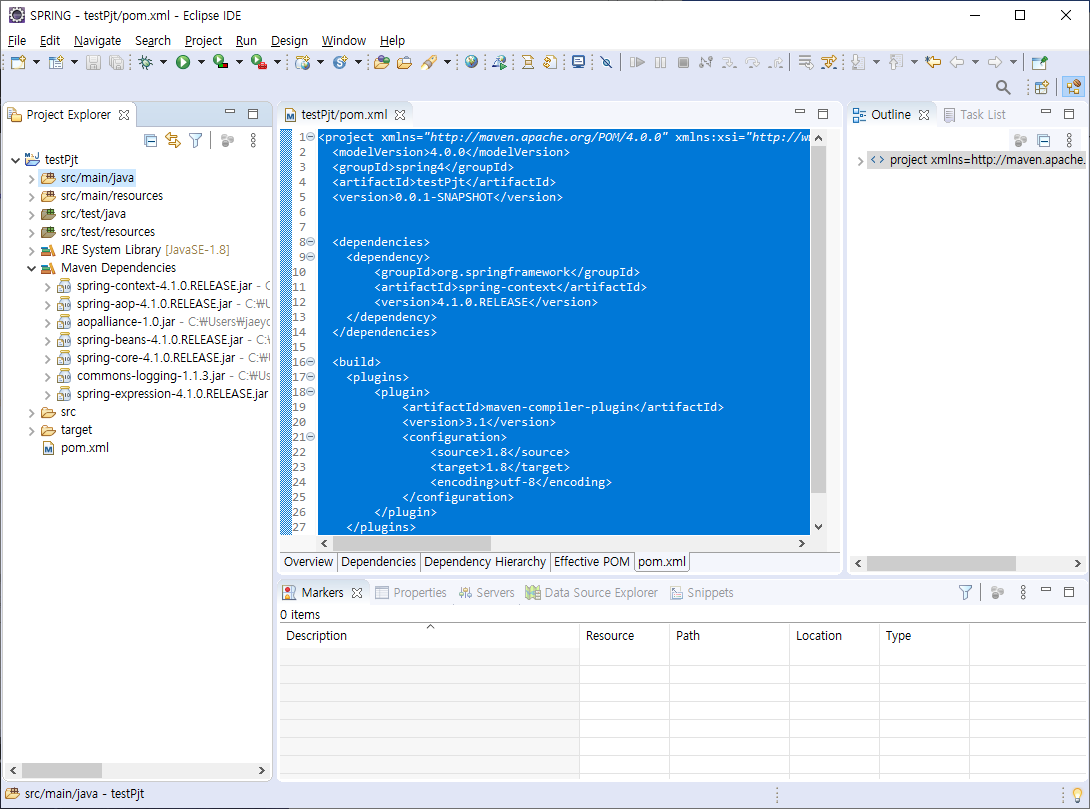Select commons-logging-1.1.3.jar entry
Screen dimensions: 1090x809
coord(151,376)
